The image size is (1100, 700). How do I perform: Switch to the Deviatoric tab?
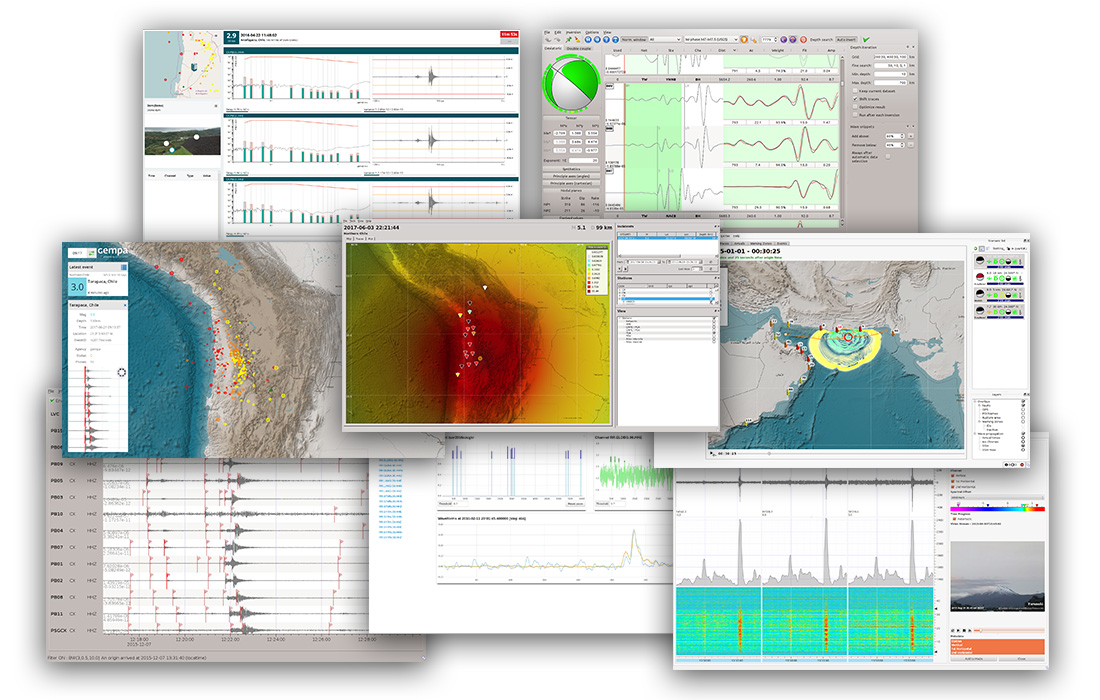pos(554,48)
